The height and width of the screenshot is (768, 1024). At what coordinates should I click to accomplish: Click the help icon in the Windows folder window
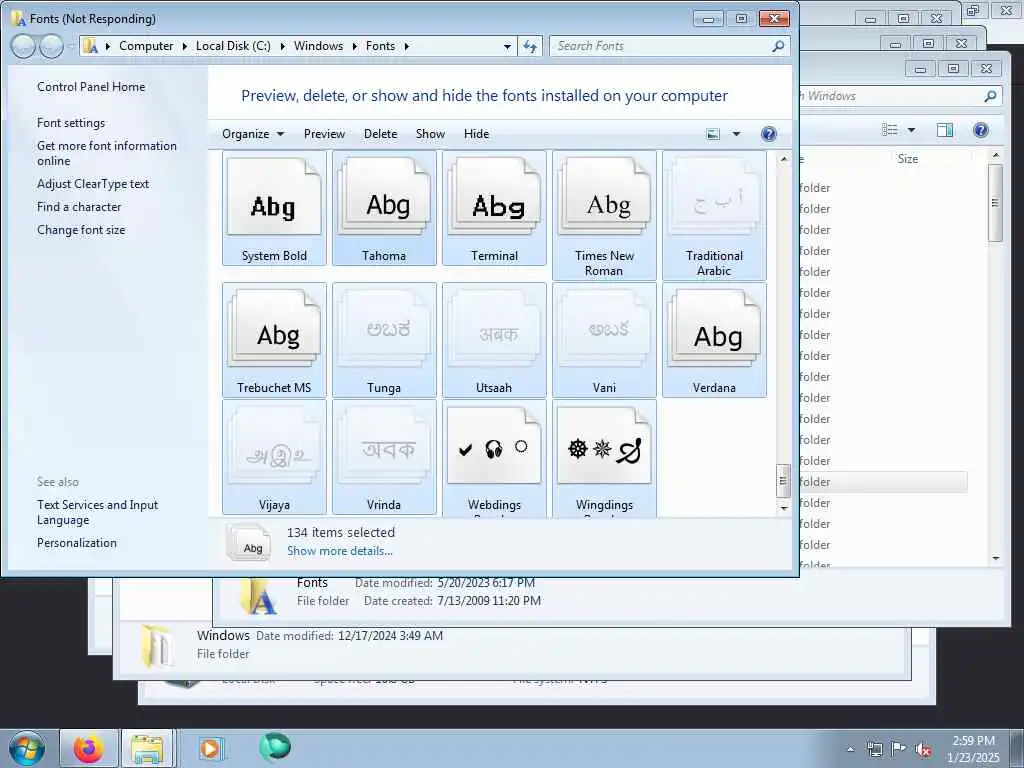point(980,130)
